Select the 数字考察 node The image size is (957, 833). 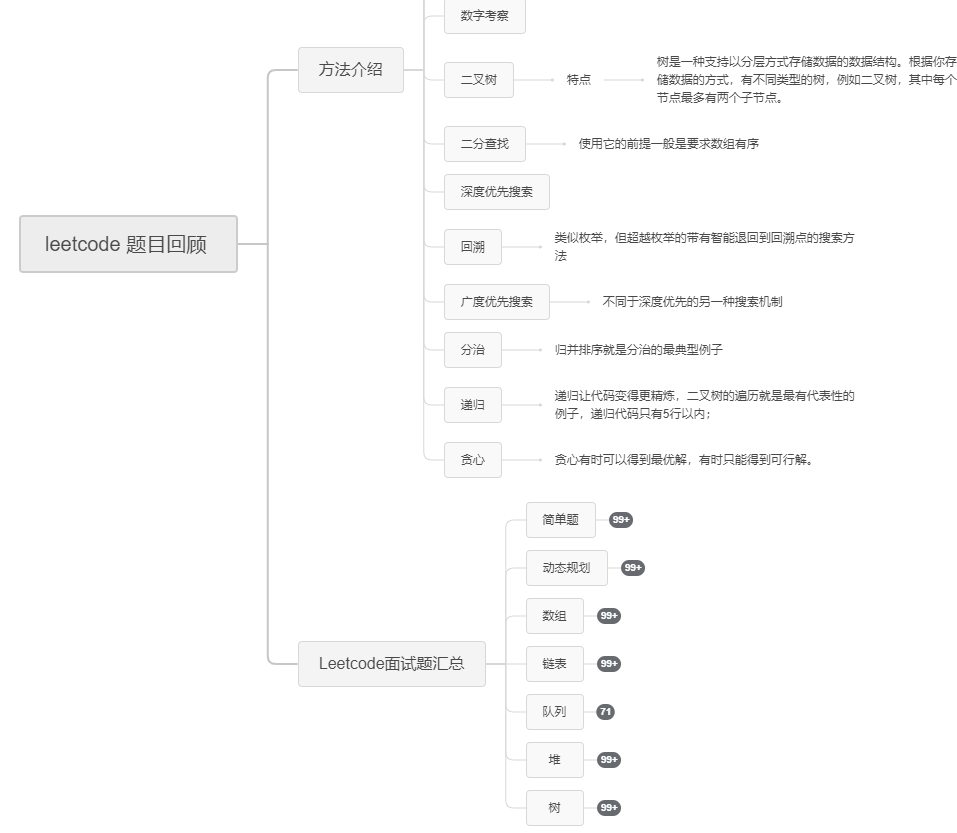485,16
